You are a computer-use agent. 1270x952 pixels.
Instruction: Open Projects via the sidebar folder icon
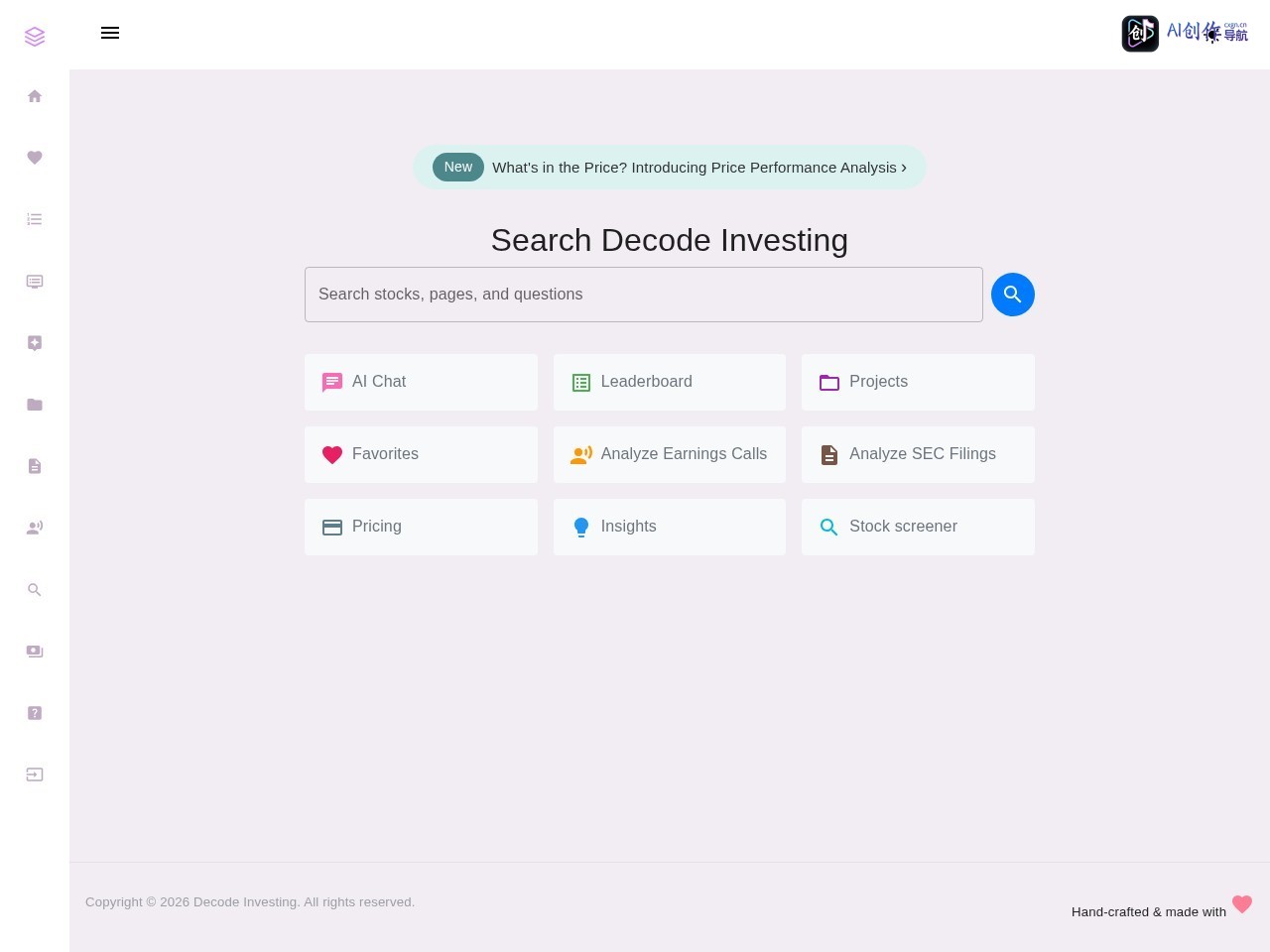[x=35, y=405]
